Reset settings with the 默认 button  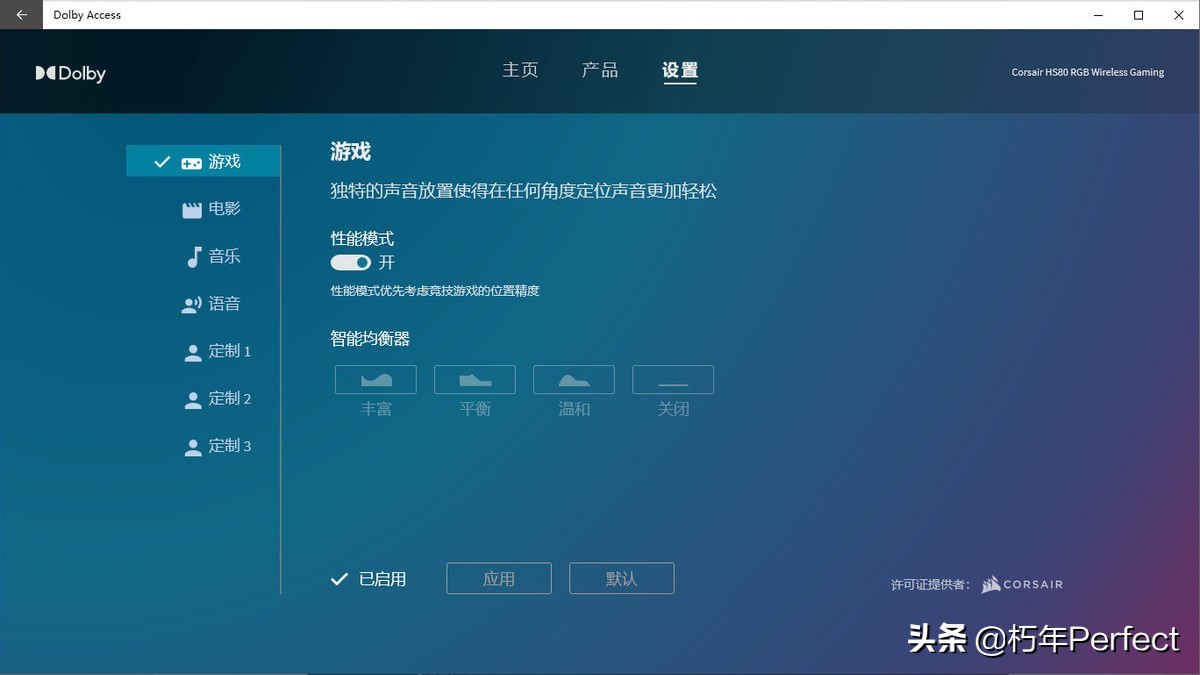click(x=621, y=578)
